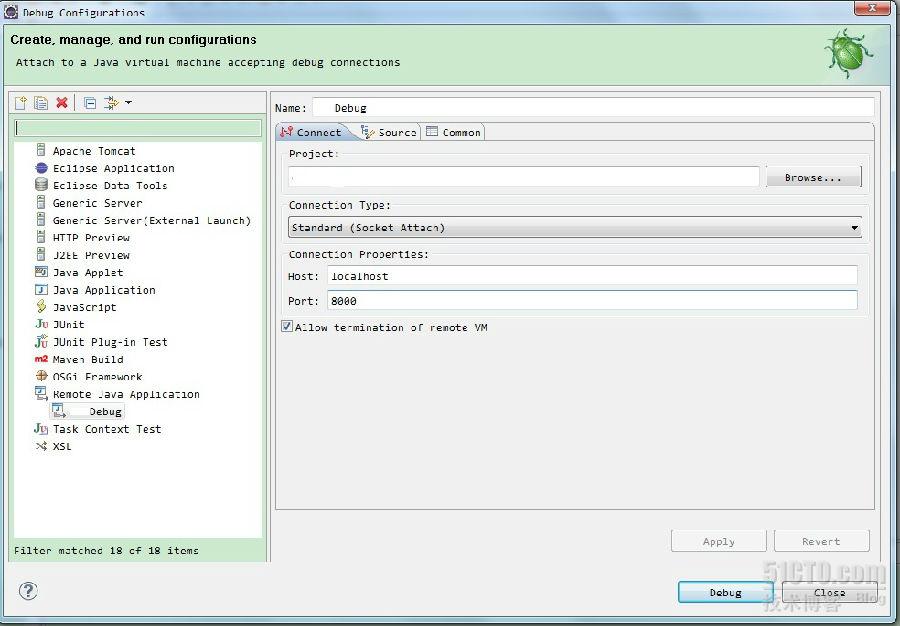
Task: Toggle Allow termination of remote VM
Action: coord(287,326)
